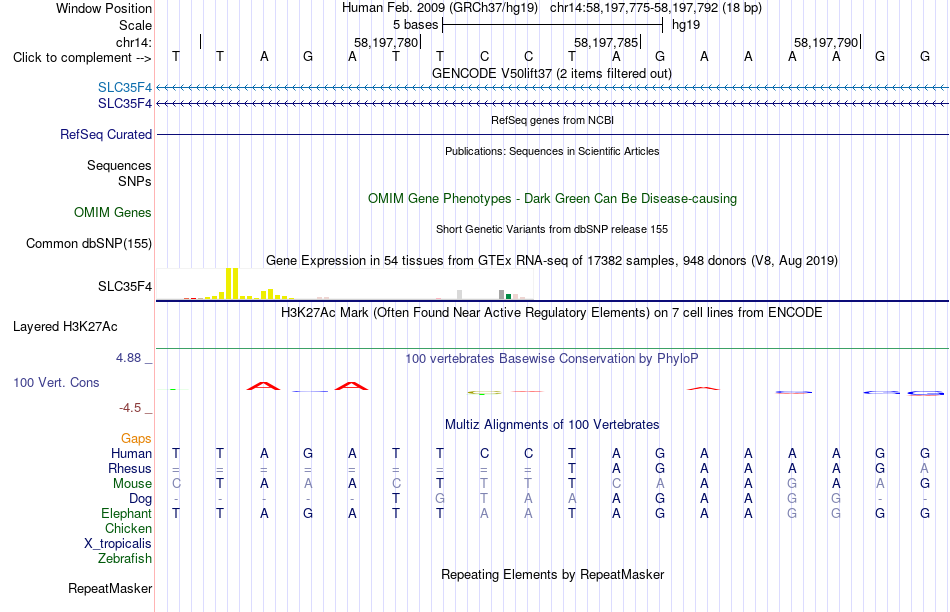The height and width of the screenshot is (612, 950).
Task: Open the H3K27Ac Mark track title
Action: pos(552,313)
